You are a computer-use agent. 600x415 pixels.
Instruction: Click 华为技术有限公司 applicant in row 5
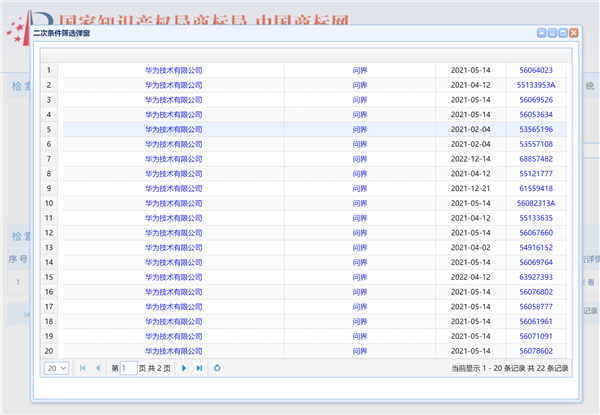pyautogui.click(x=173, y=129)
